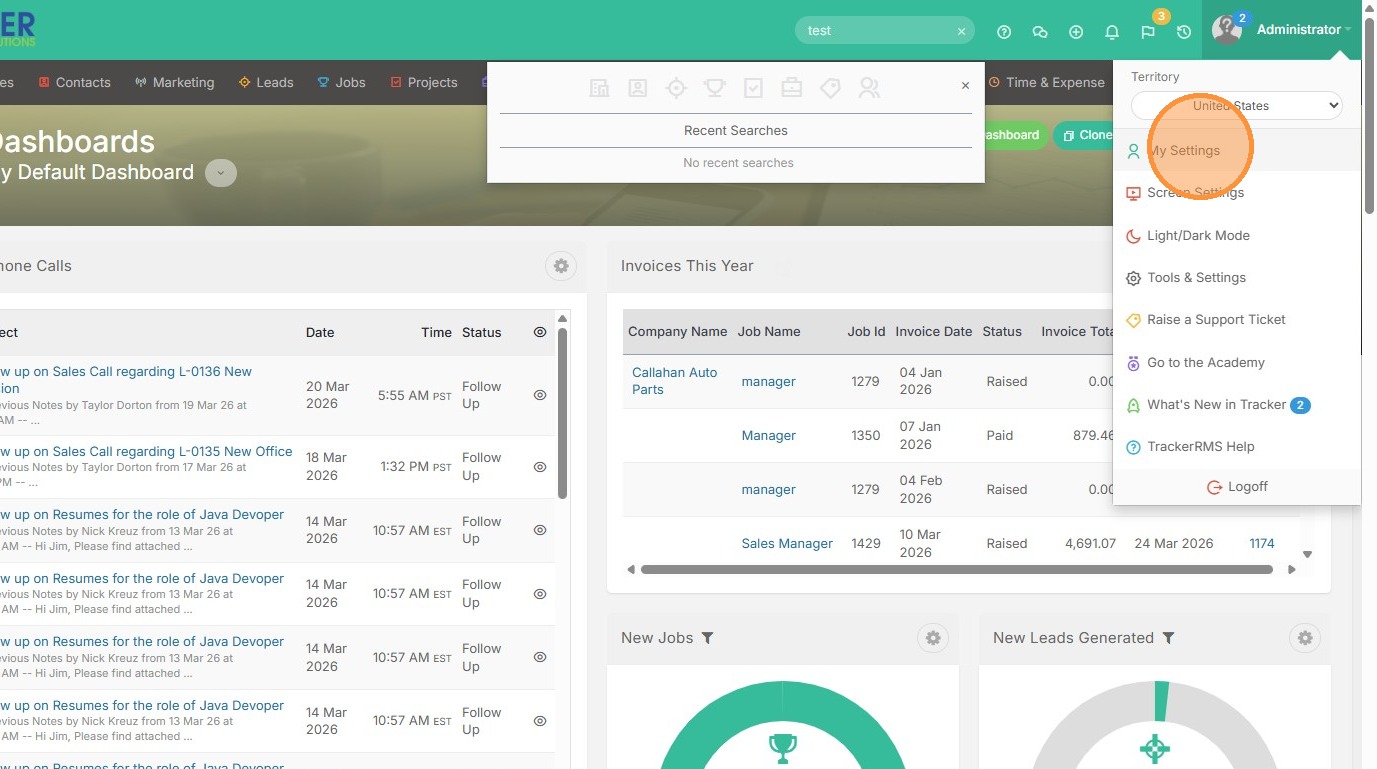Open What's New in Tracker

[1237, 405]
